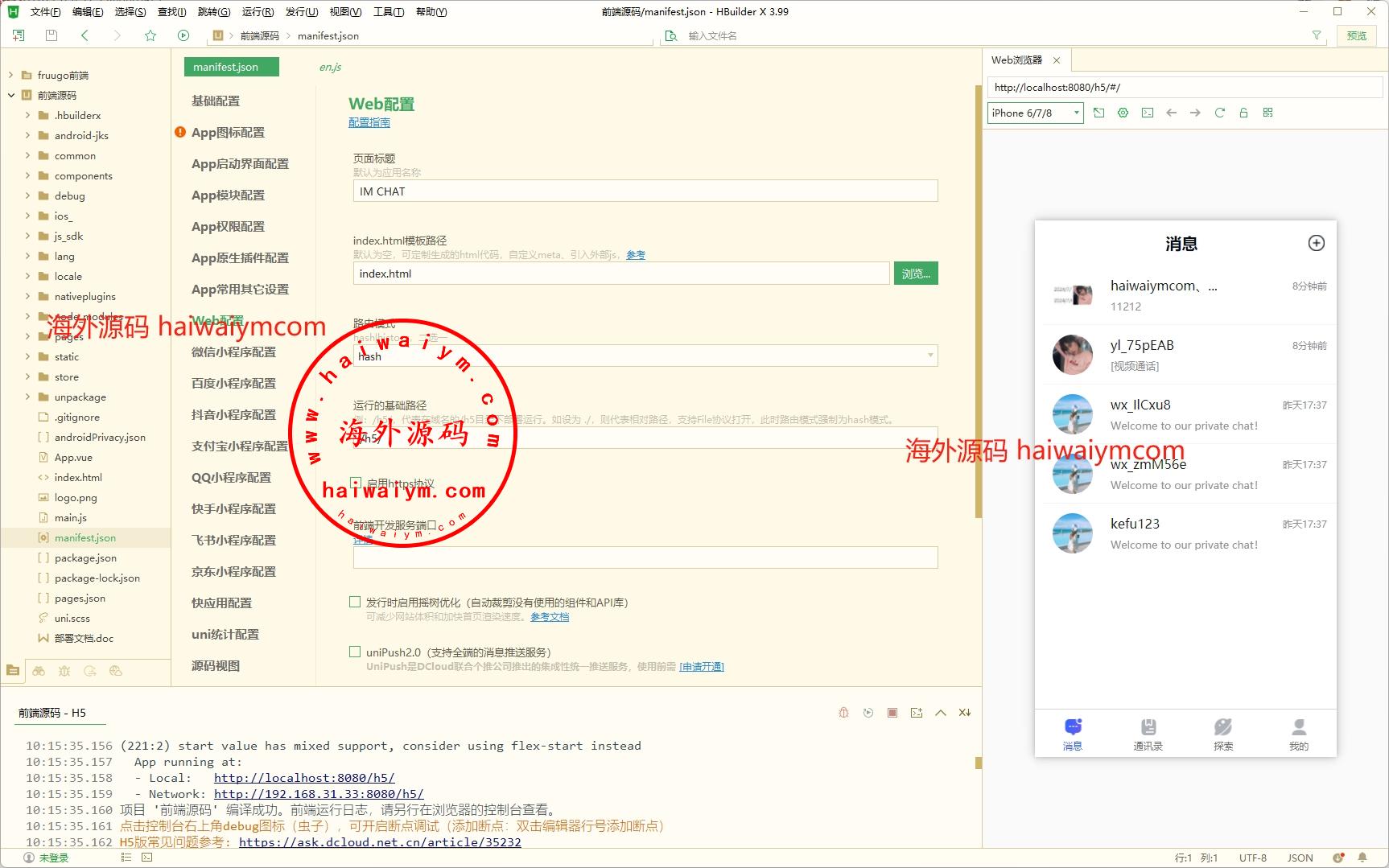Toggle the 启用https协议 checkbox
The height and width of the screenshot is (868, 1389).
[356, 483]
